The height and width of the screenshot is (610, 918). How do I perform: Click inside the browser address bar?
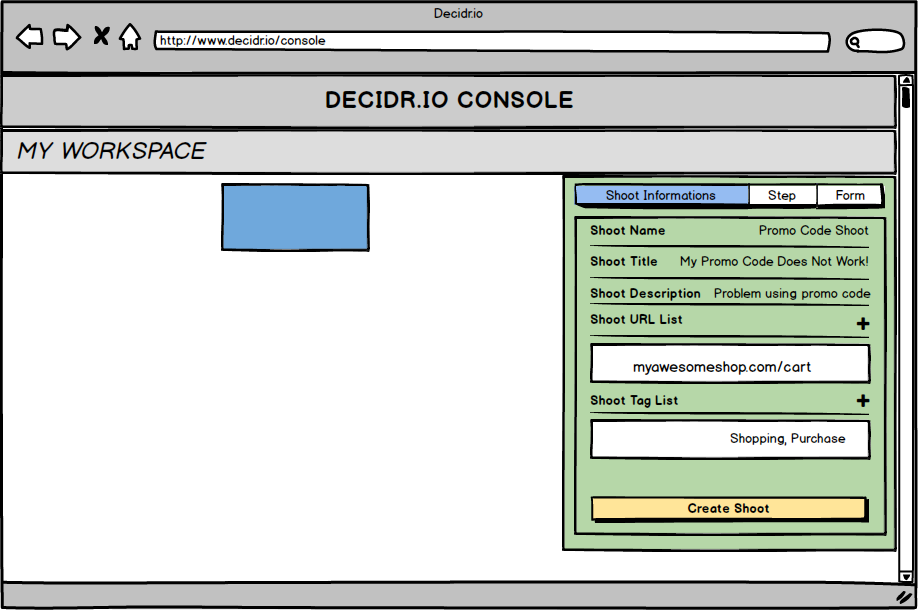click(490, 41)
